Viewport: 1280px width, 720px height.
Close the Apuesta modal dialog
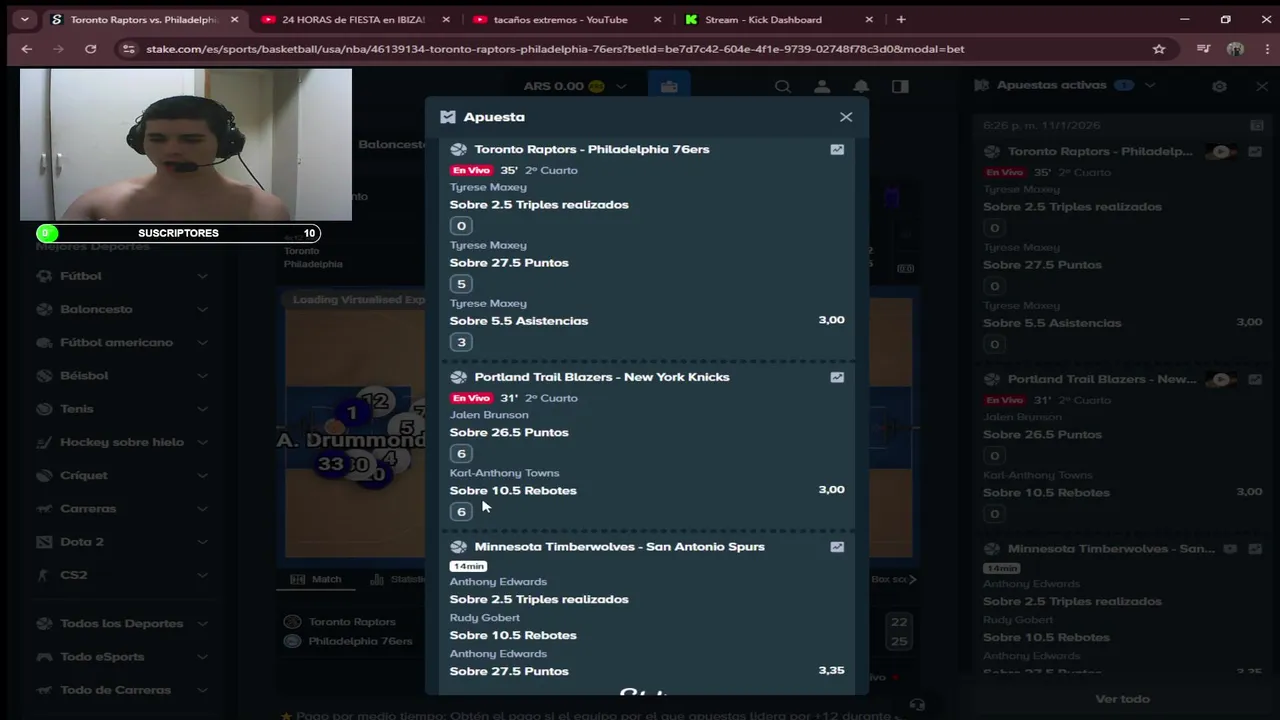coord(846,117)
